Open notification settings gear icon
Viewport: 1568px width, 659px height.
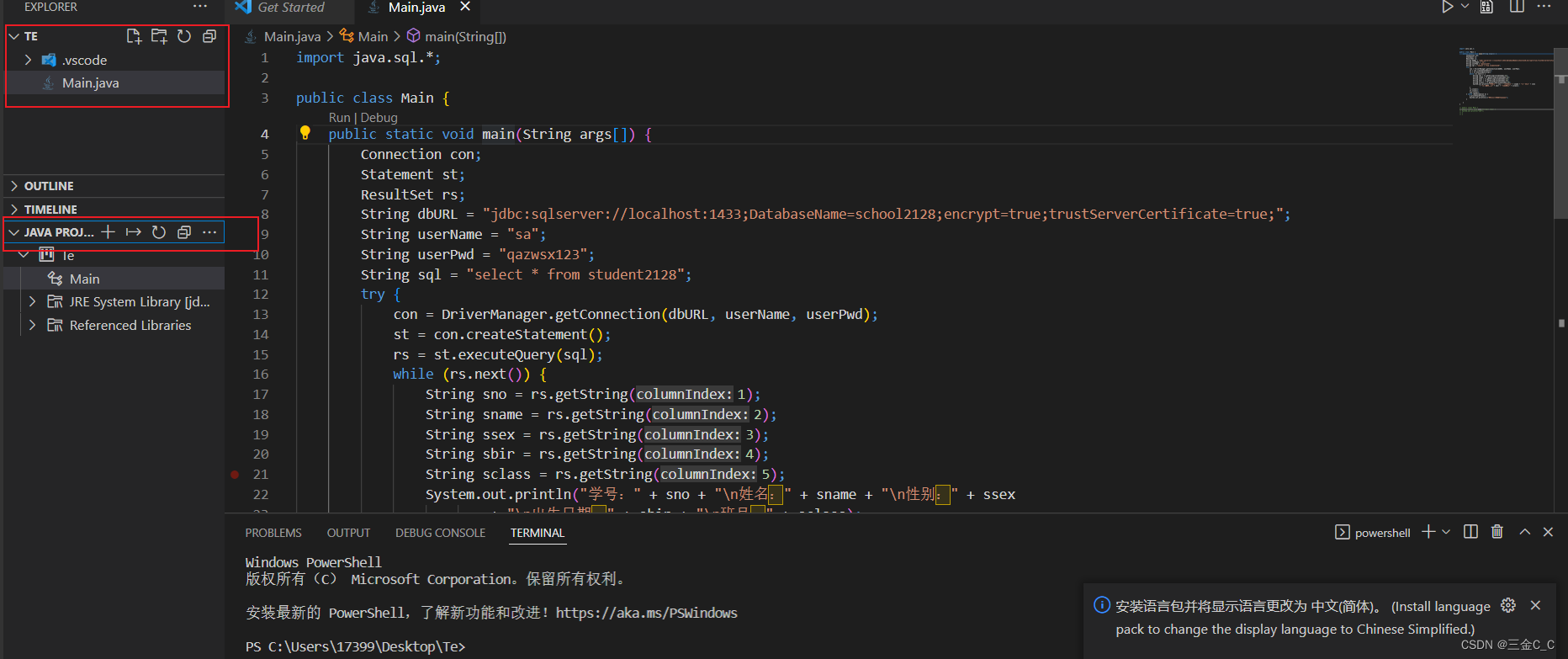coord(1508,605)
